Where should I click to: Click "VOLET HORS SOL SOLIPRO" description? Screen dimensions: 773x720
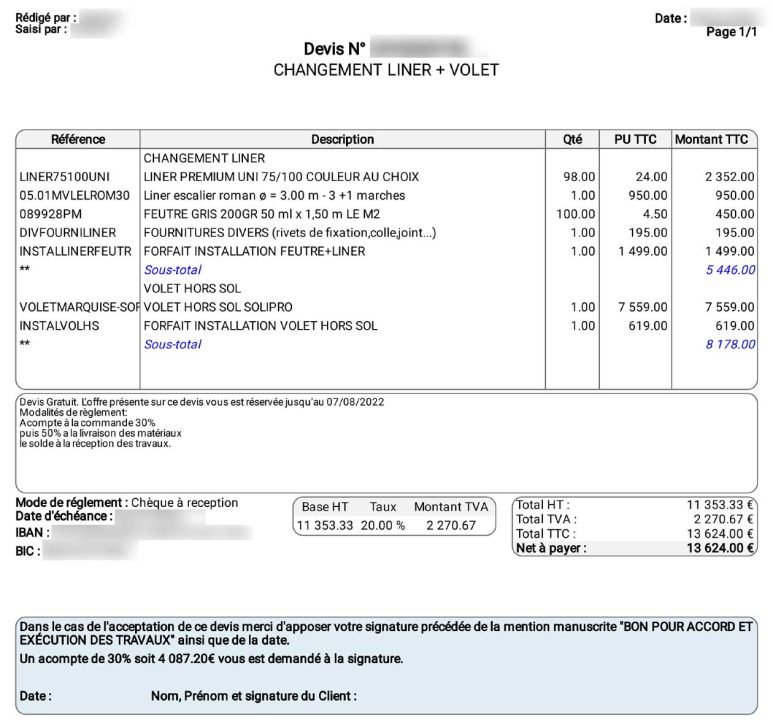click(x=218, y=307)
